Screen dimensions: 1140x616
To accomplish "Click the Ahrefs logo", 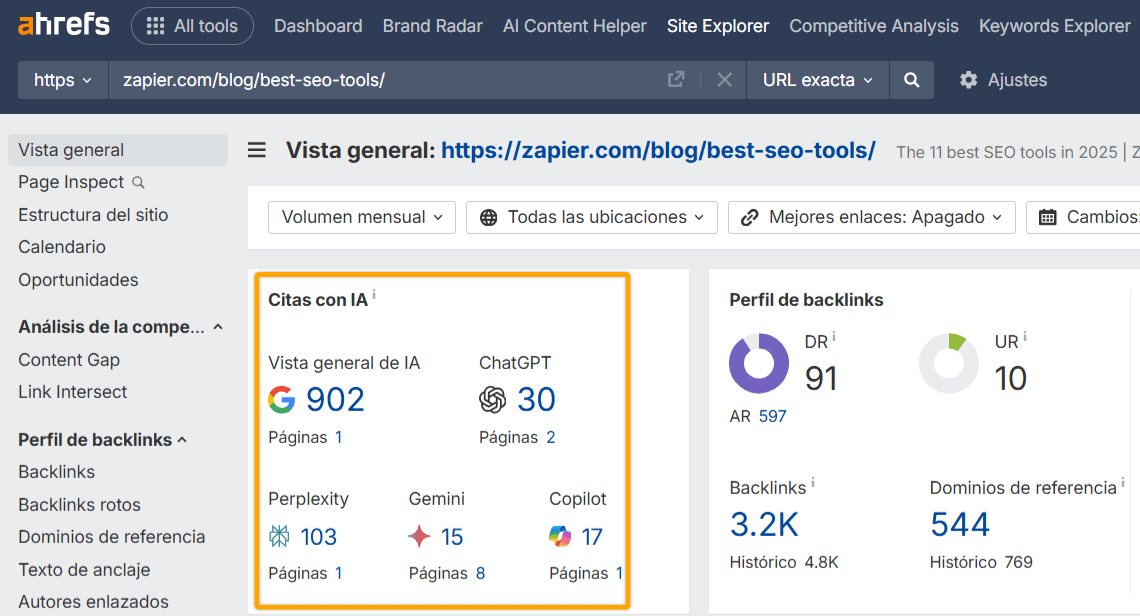I will [62, 25].
